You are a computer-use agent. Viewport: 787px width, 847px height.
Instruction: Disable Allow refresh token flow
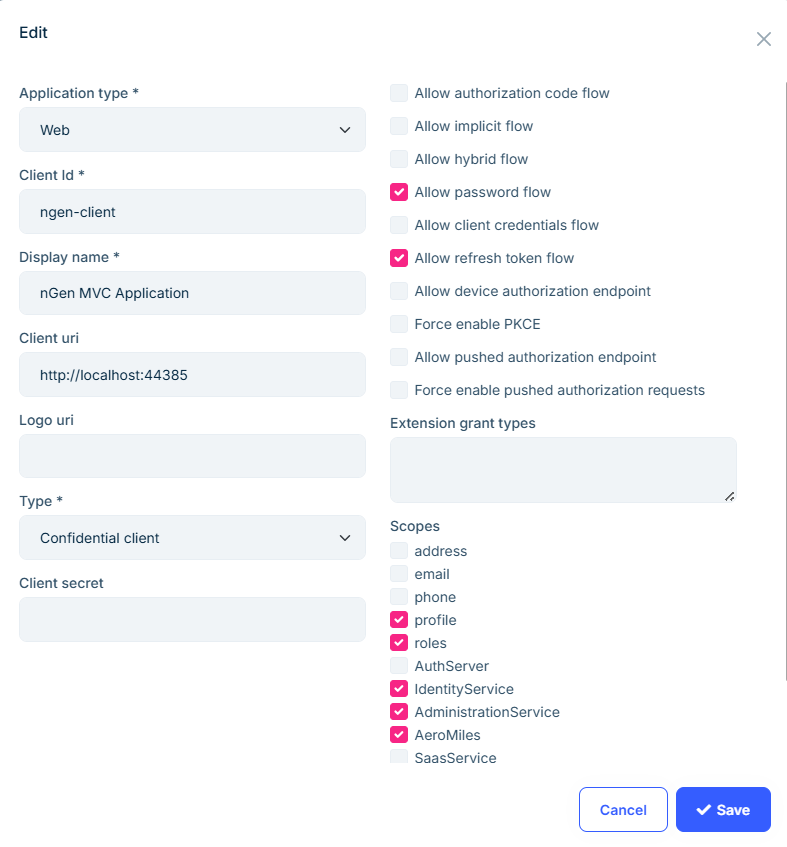pyautogui.click(x=399, y=258)
